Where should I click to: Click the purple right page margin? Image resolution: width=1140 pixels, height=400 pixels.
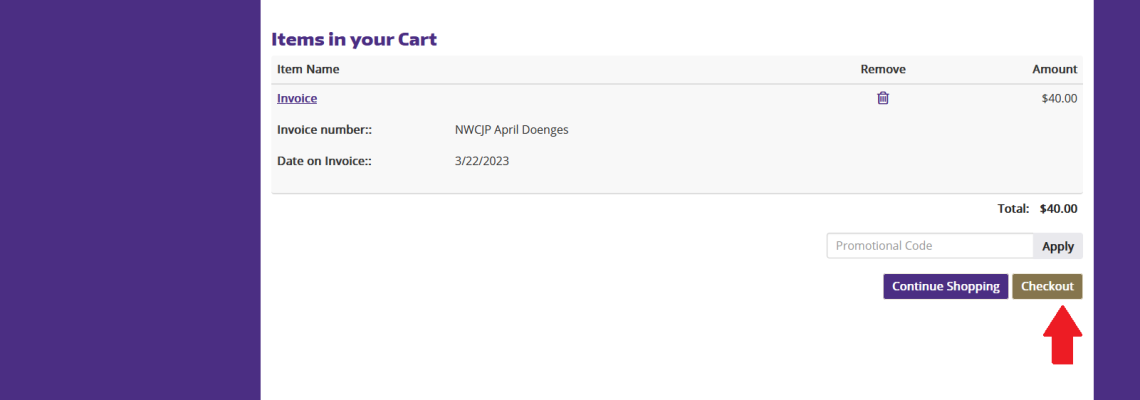tap(1117, 200)
